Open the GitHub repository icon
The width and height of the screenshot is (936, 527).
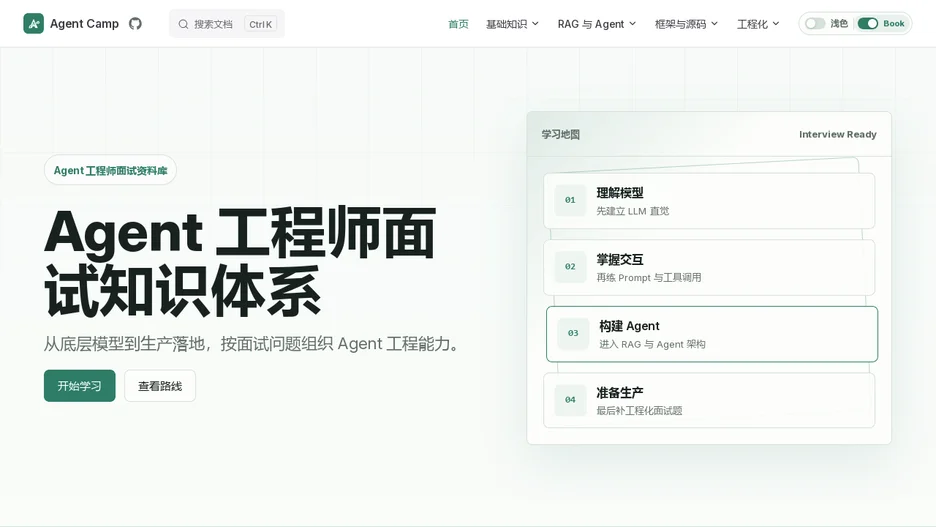[136, 24]
